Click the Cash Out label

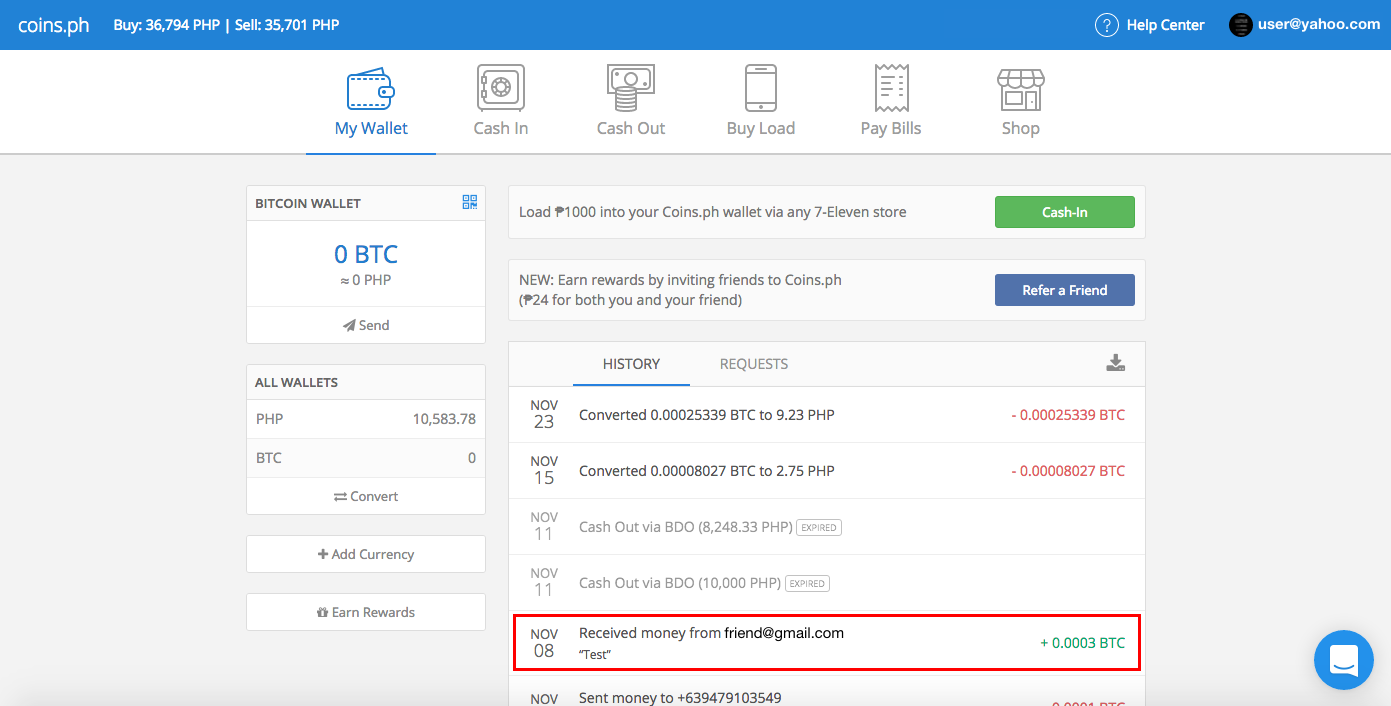click(631, 128)
